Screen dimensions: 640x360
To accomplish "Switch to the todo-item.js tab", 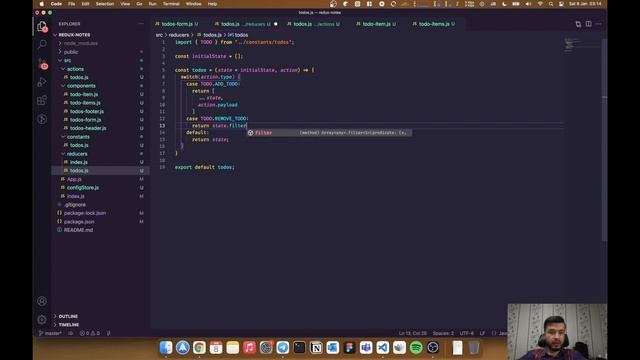I will pyautogui.click(x=376, y=24).
